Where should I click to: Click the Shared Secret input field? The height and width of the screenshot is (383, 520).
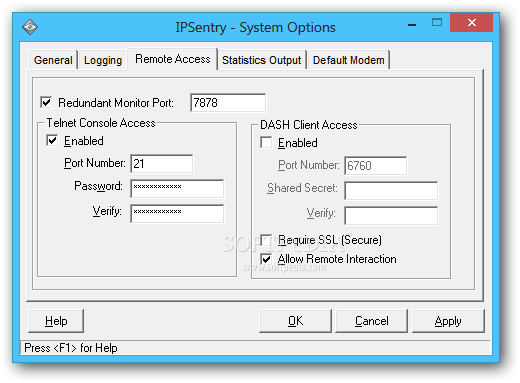pos(391,191)
